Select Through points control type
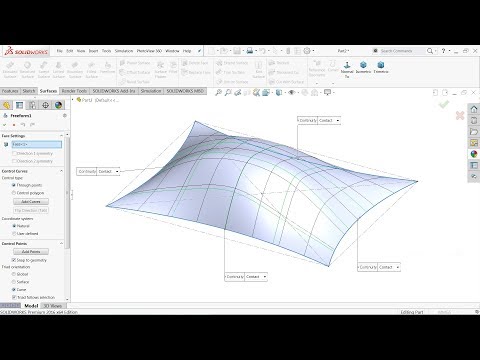 pyautogui.click(x=14, y=185)
